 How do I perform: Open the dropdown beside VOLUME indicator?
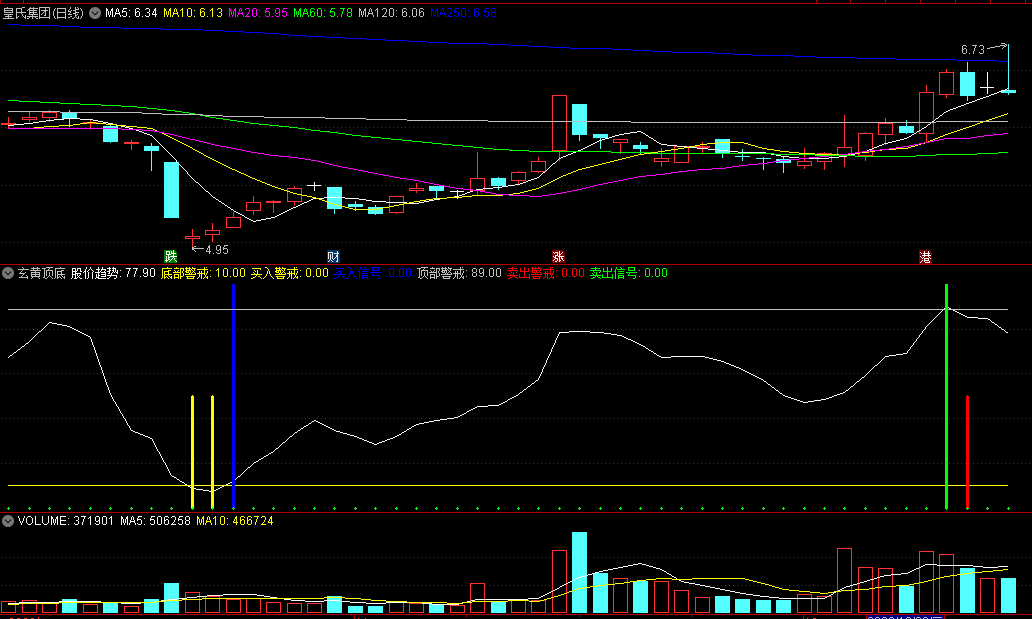coord(8,521)
